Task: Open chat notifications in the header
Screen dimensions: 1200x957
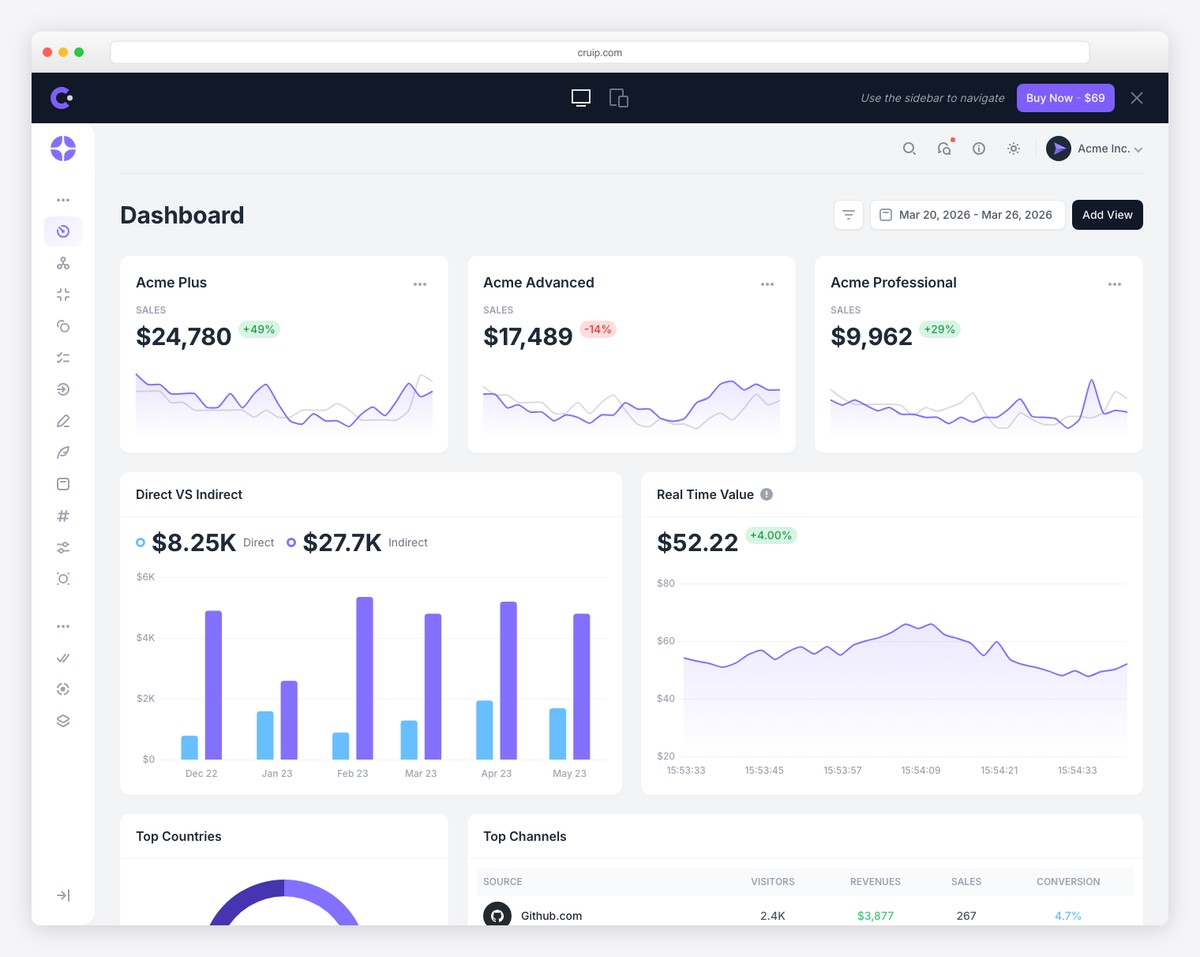Action: point(944,148)
